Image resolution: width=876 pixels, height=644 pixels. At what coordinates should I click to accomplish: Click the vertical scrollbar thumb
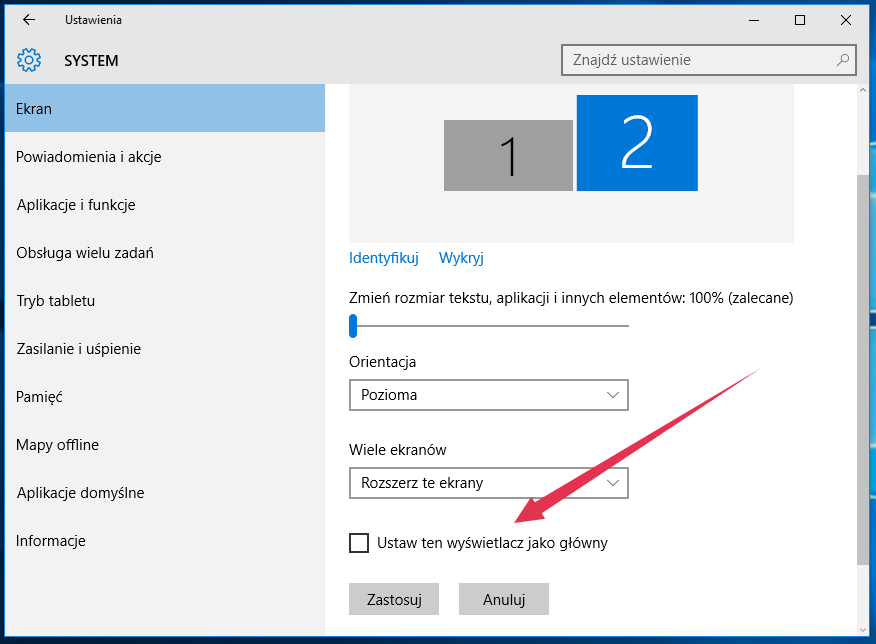[863, 370]
